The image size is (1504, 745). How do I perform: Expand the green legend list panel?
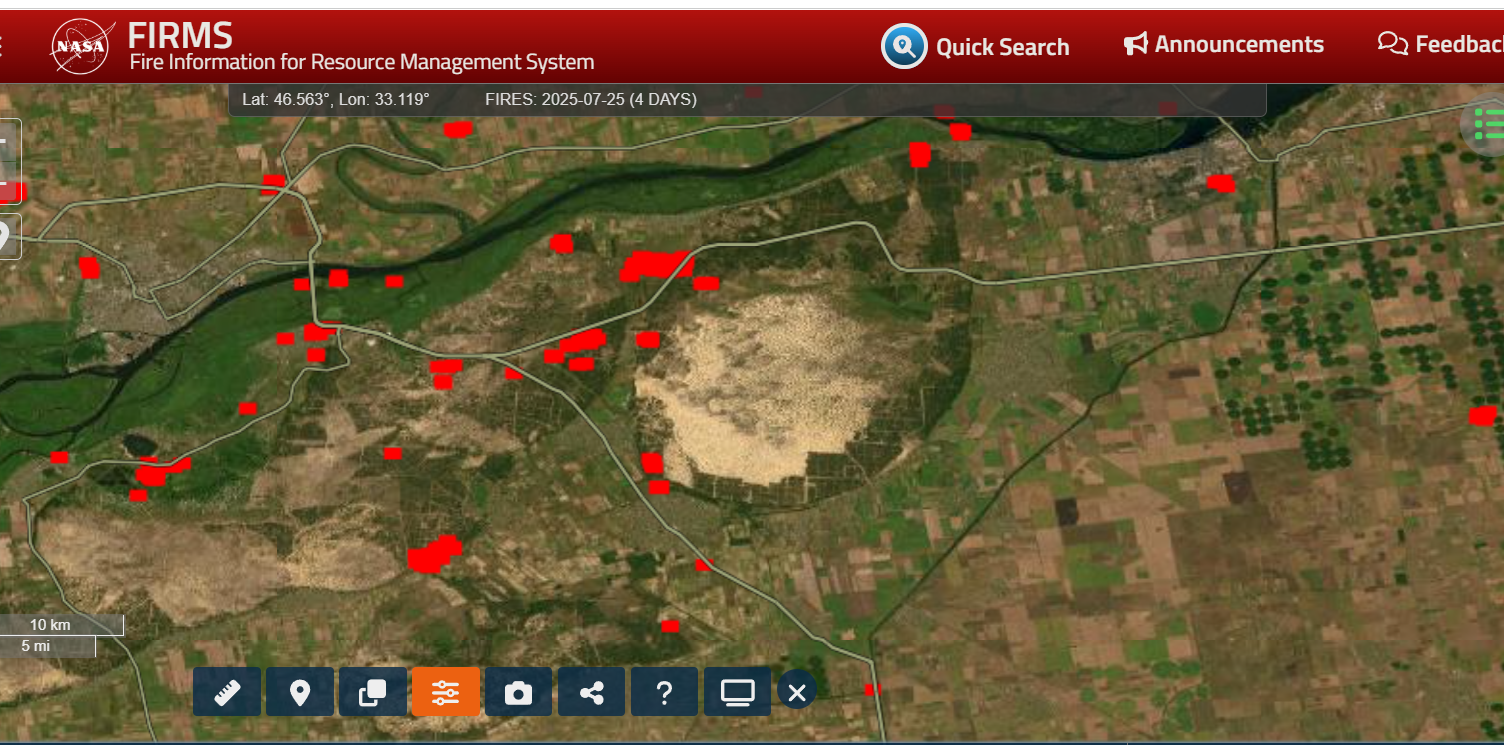pos(1488,125)
